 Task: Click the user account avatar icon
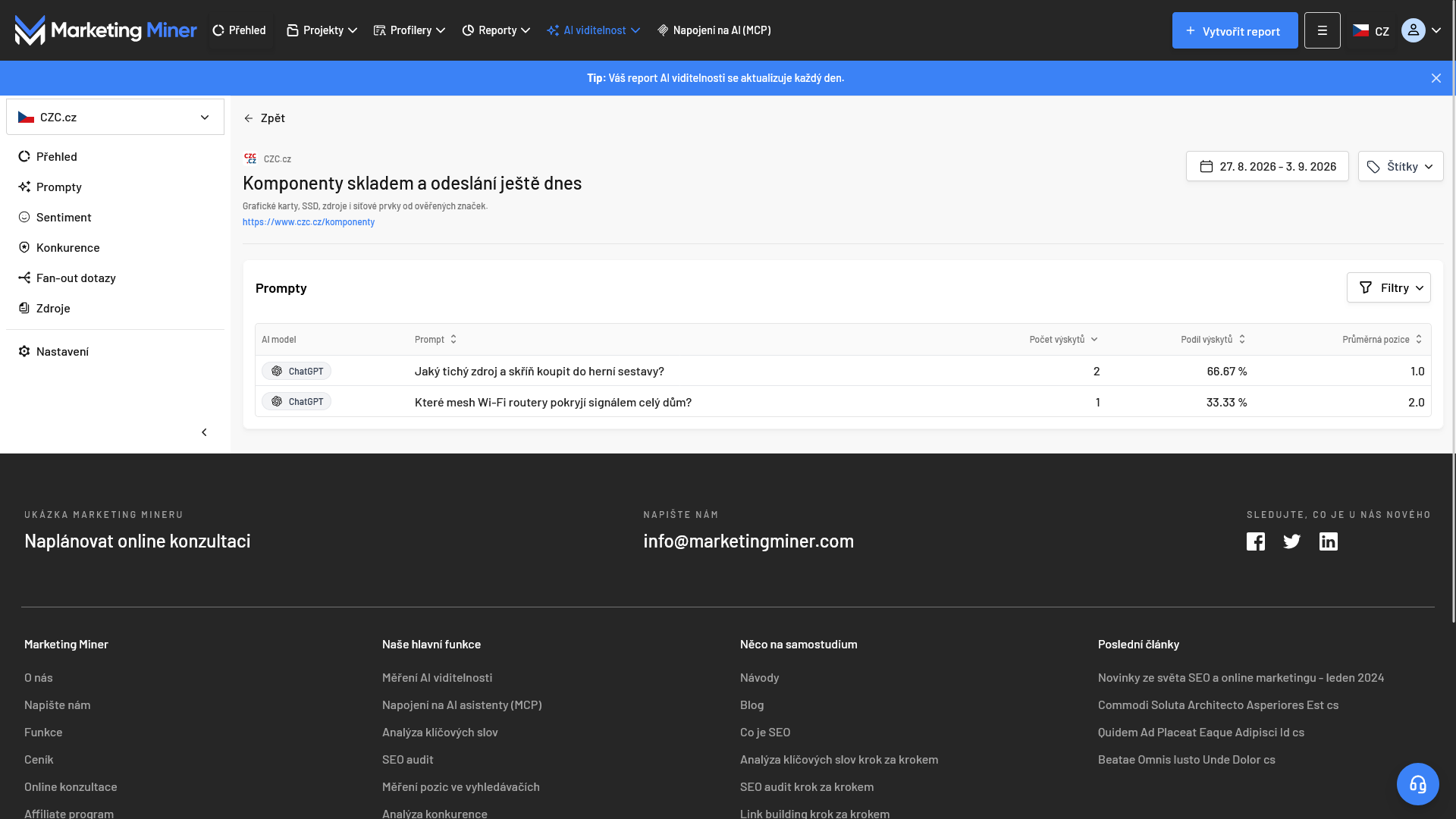[x=1414, y=30]
